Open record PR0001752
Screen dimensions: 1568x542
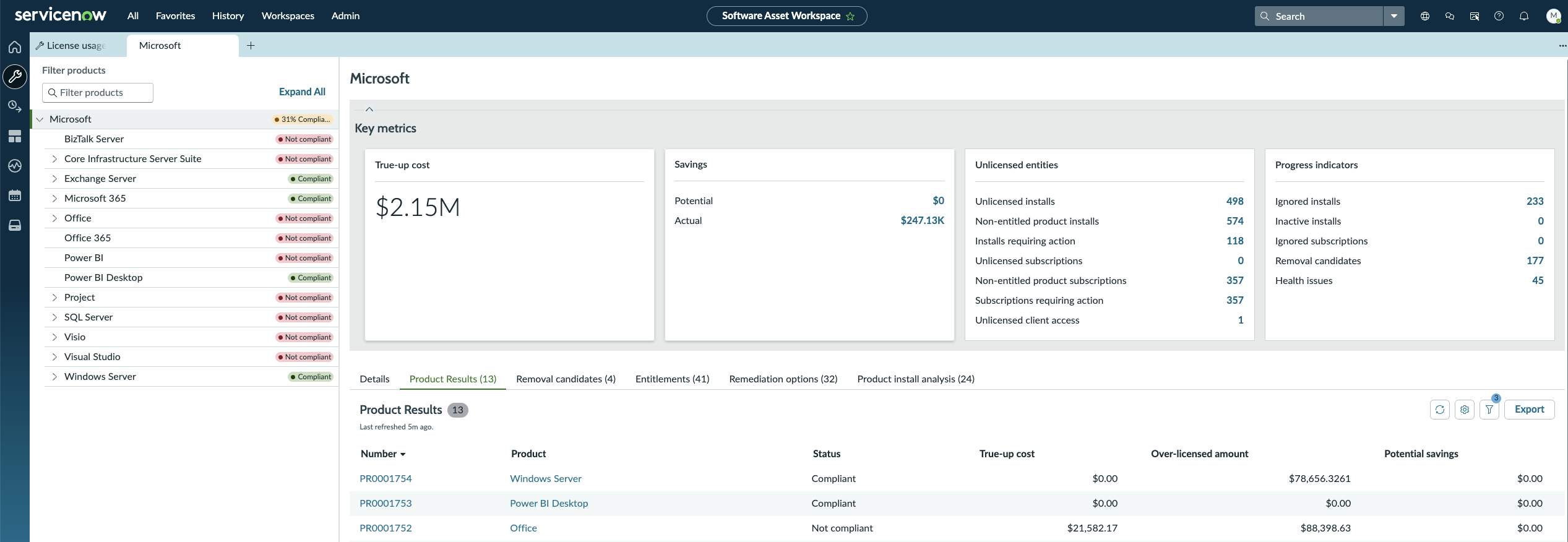pos(386,528)
